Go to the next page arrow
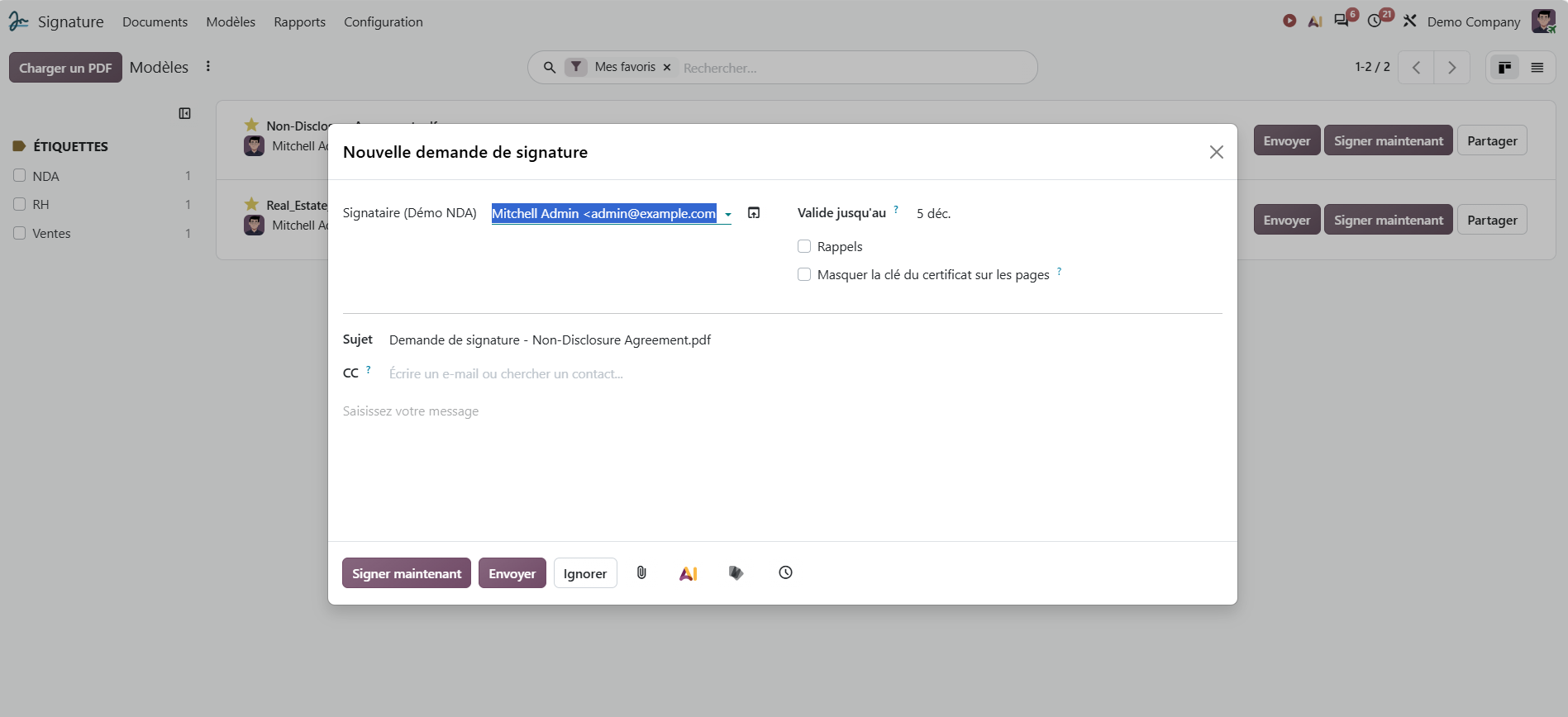 coord(1452,68)
